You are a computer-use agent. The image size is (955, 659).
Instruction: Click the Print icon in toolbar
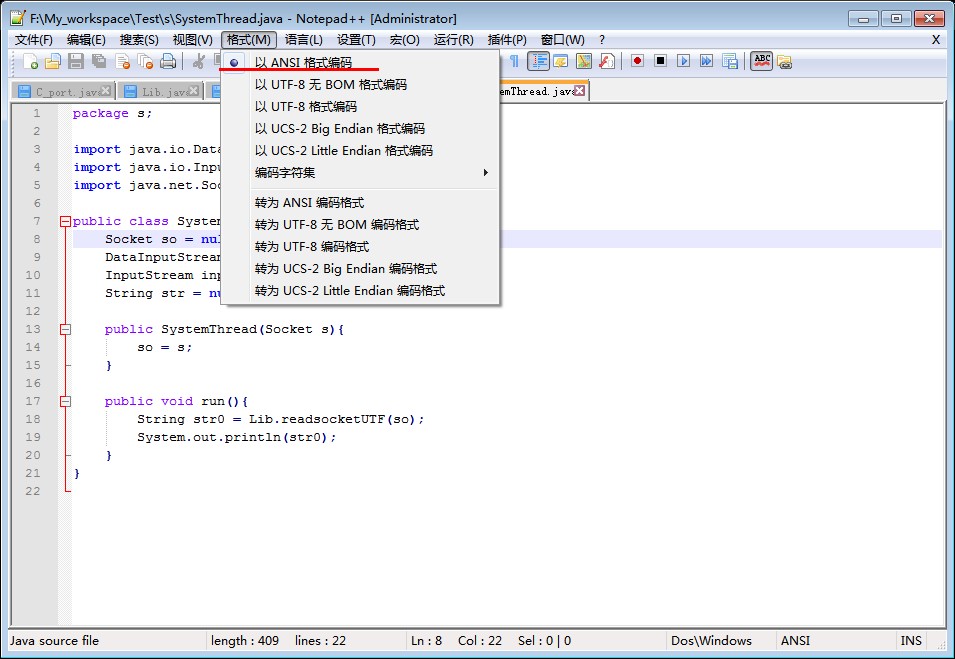click(168, 62)
